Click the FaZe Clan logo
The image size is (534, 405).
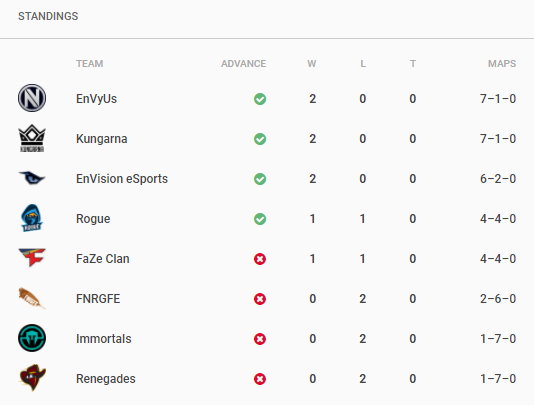32,258
